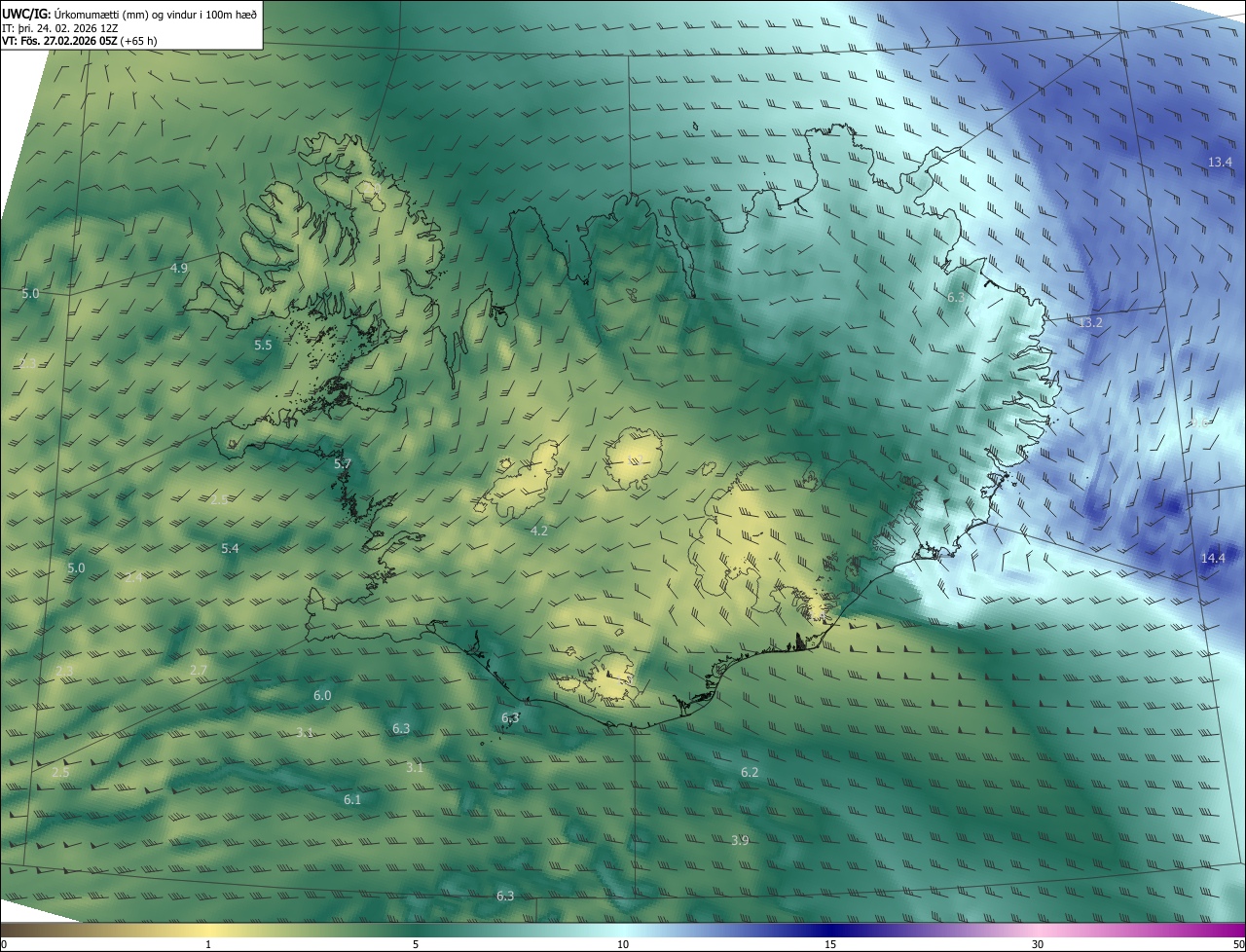Screen dimensions: 1246x952
Task: Click the 4.2 value label
Action: [x=538, y=531]
